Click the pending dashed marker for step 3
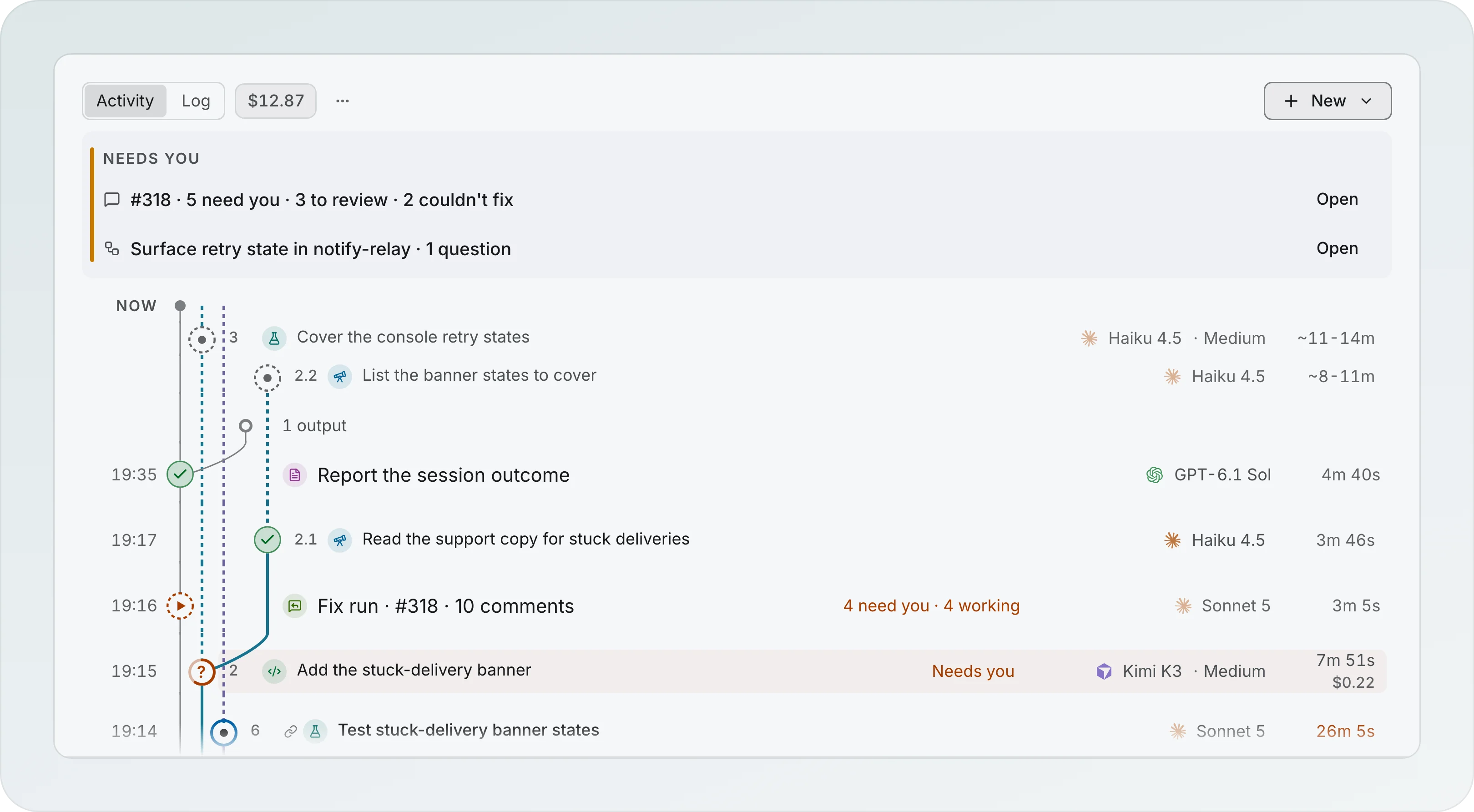 (x=202, y=339)
